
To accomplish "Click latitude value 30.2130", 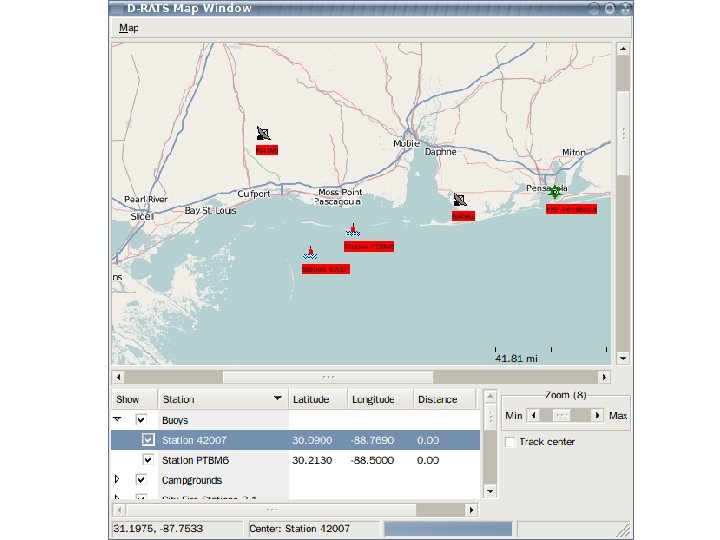I will [312, 460].
